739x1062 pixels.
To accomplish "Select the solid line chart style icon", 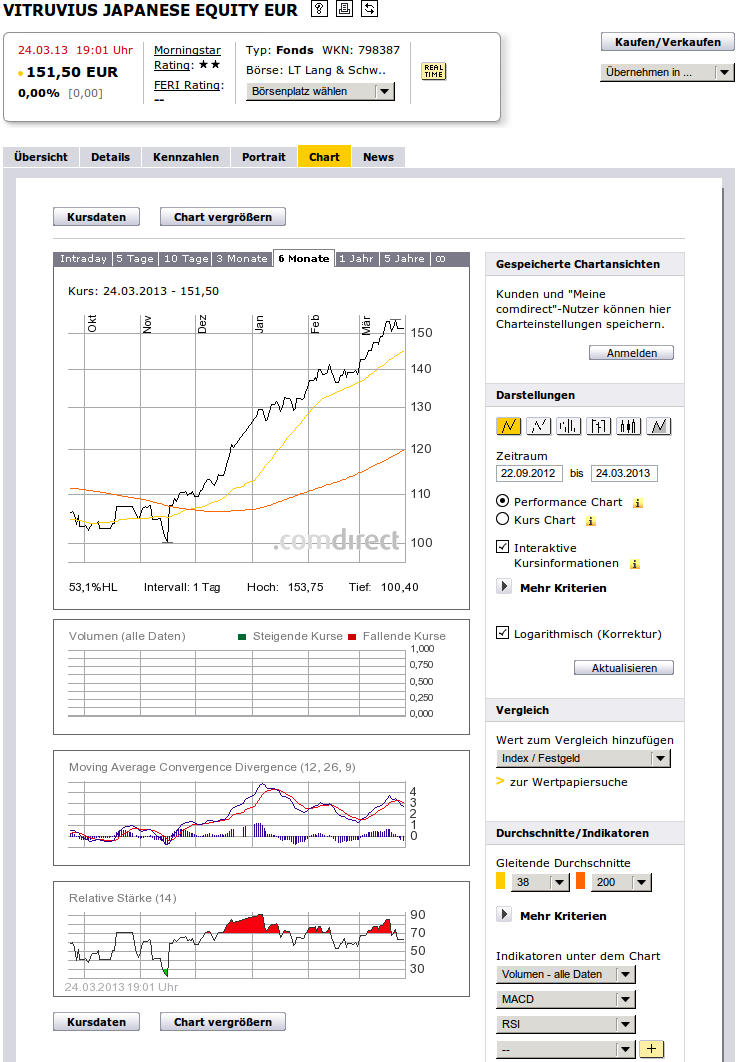I will [x=509, y=426].
